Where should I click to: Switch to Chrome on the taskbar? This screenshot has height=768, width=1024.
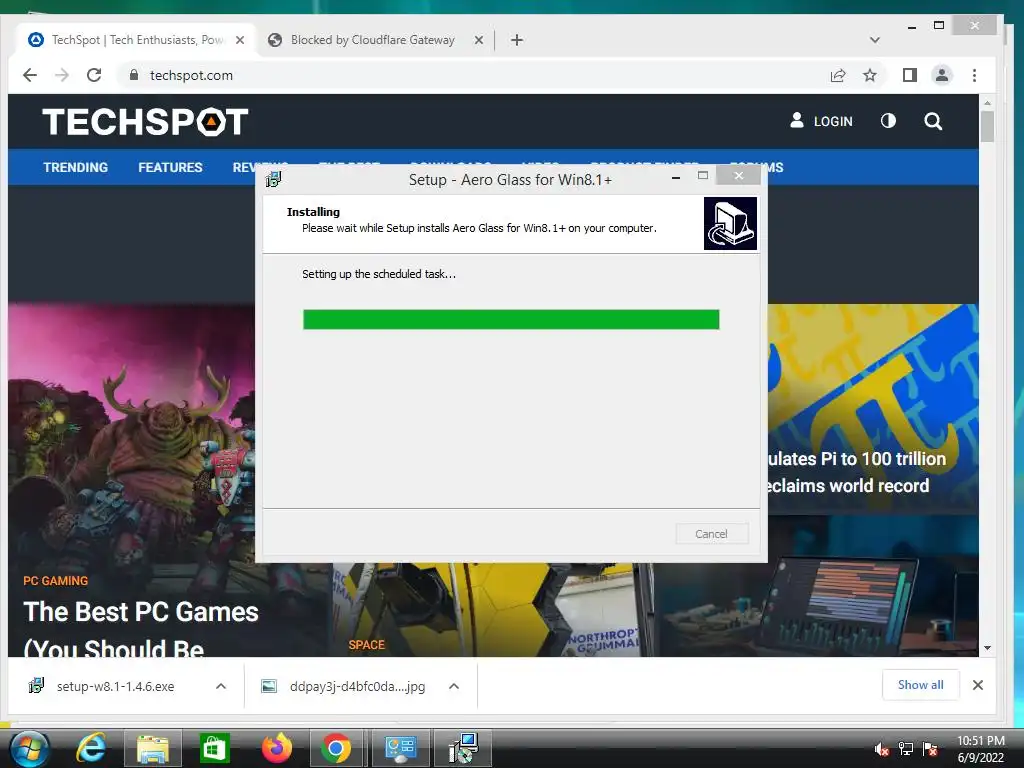(x=336, y=748)
